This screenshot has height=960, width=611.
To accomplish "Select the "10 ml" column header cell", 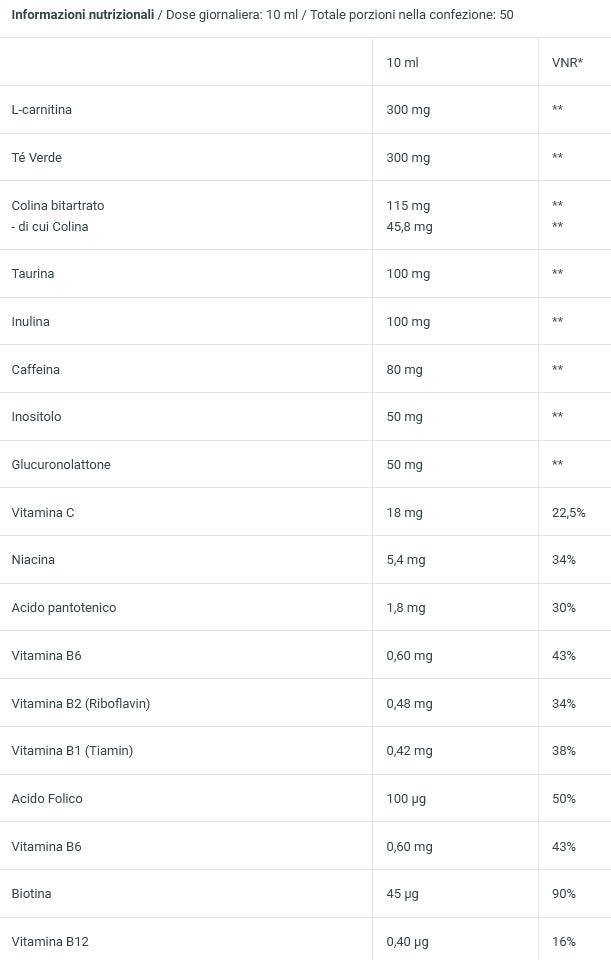I will pyautogui.click(x=402, y=63).
